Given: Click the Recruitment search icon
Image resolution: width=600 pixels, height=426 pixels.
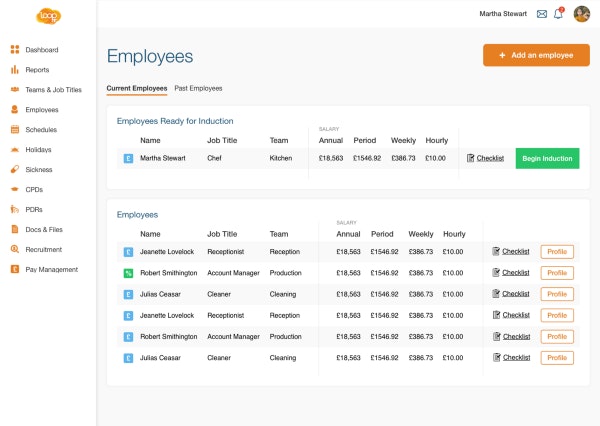Looking at the screenshot, I should (15, 249).
